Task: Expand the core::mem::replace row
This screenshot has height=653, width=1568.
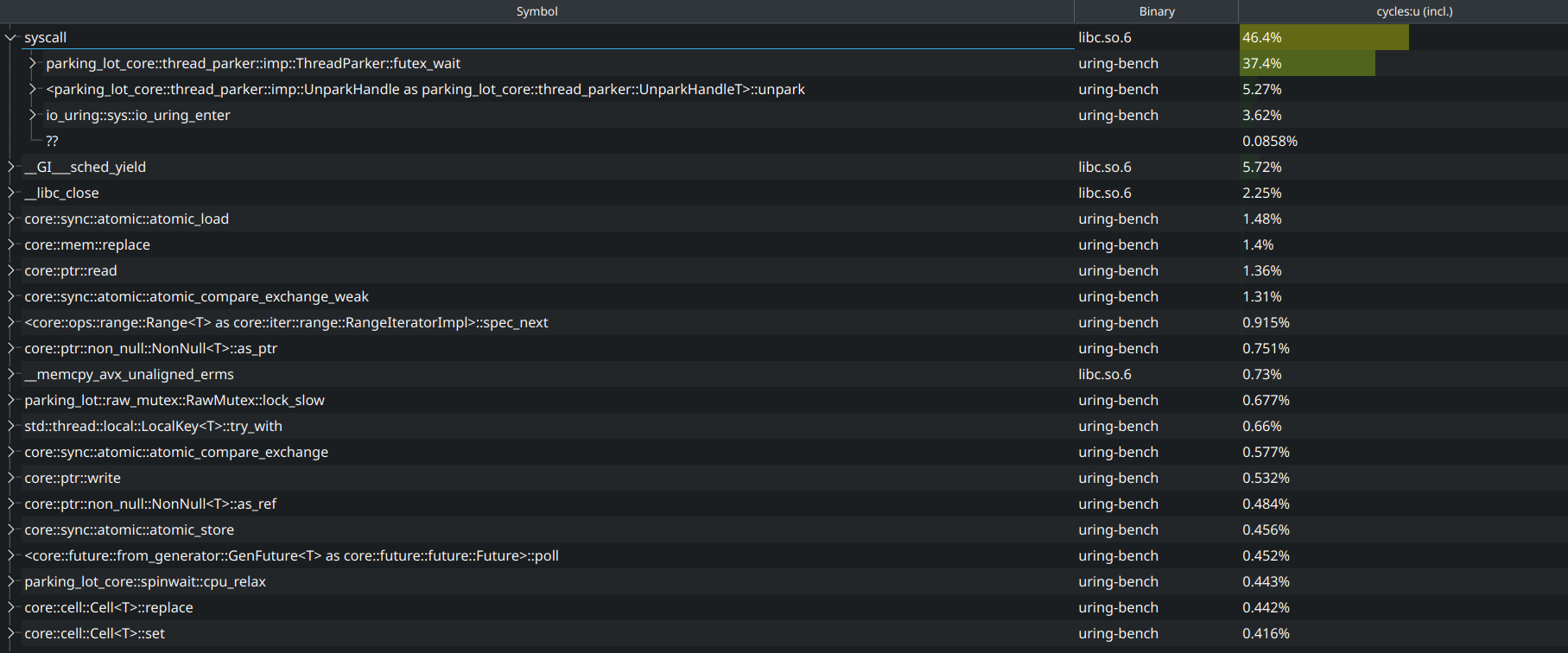Action: pos(10,244)
